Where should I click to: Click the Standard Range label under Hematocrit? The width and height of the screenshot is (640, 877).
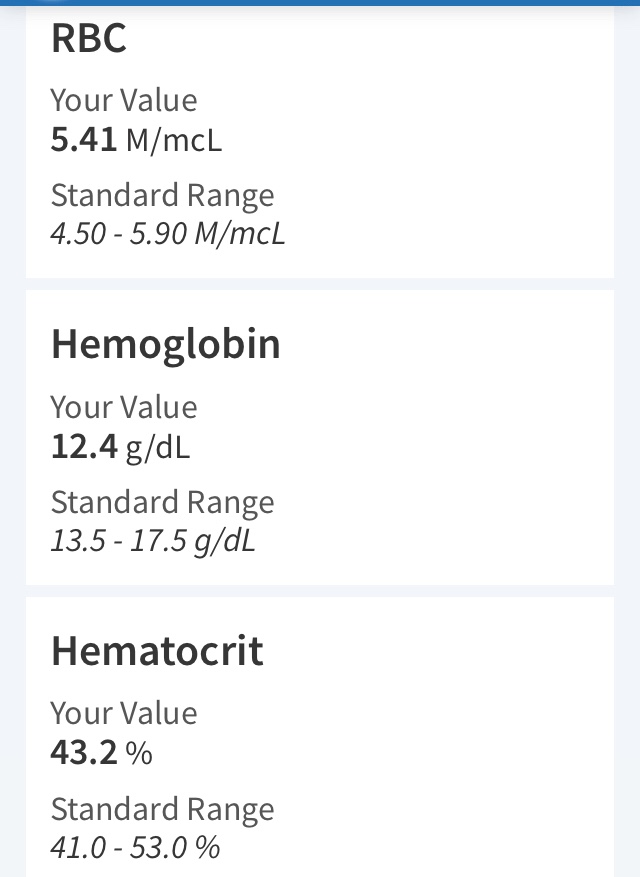(x=162, y=808)
